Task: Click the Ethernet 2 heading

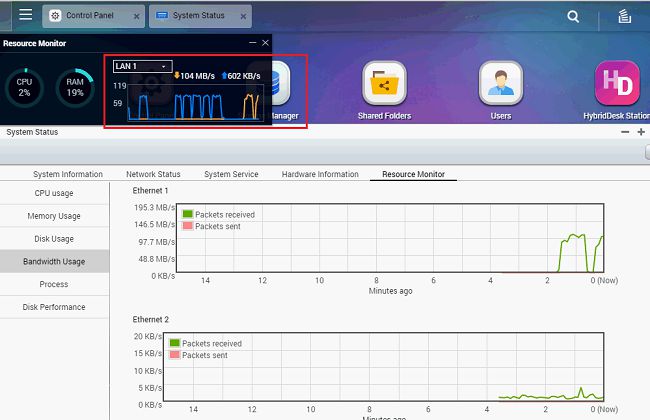Action: pos(150,320)
